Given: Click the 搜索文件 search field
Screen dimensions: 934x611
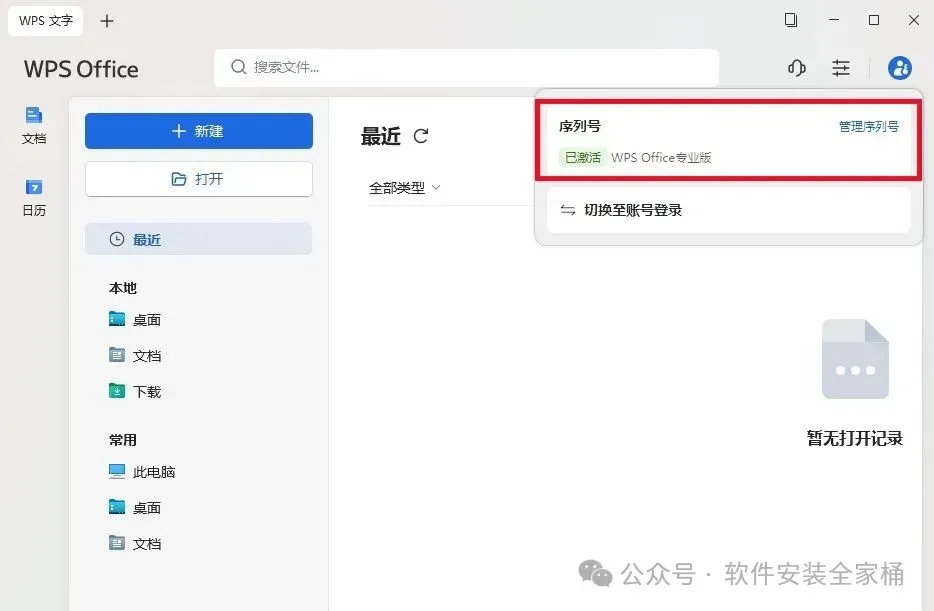Looking at the screenshot, I should click(x=466, y=67).
